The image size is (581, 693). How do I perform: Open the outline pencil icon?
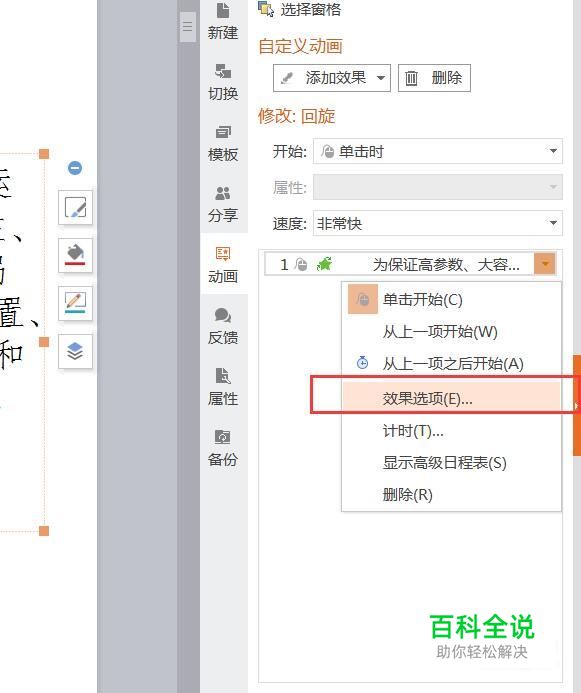coord(76,303)
